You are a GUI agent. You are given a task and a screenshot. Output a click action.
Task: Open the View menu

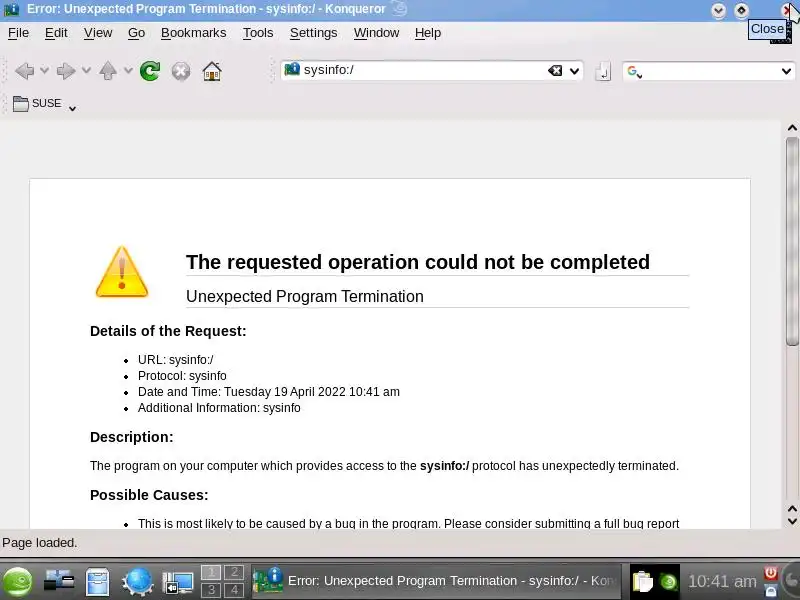[98, 33]
